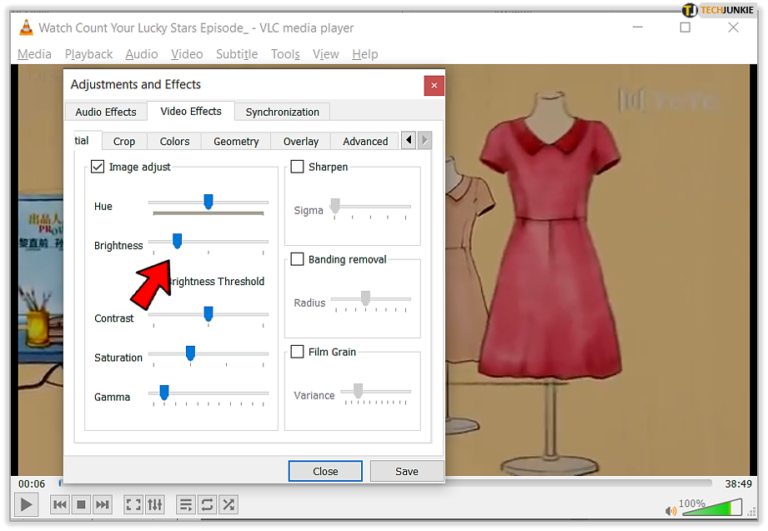The image size is (768, 531).
Task: Minimize the VLC window
Action: click(638, 27)
